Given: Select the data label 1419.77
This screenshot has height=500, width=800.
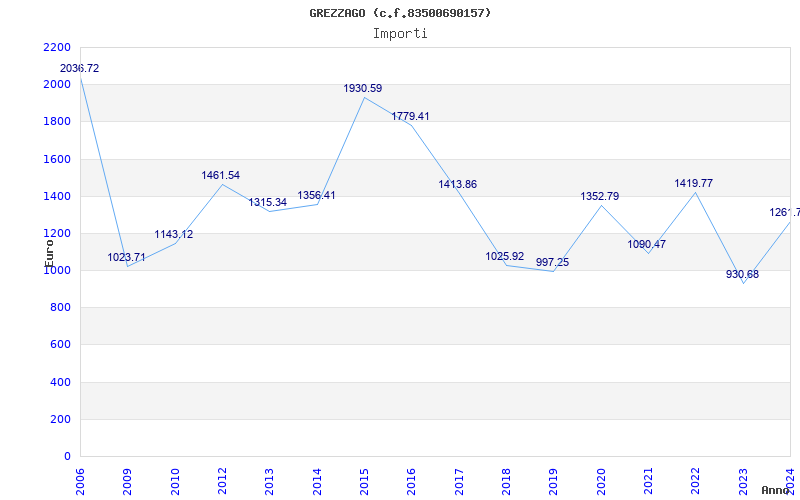Looking at the screenshot, I should pos(693,183).
